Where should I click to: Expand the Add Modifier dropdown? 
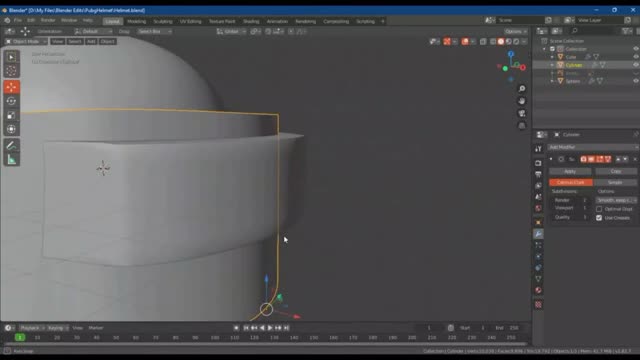593,147
